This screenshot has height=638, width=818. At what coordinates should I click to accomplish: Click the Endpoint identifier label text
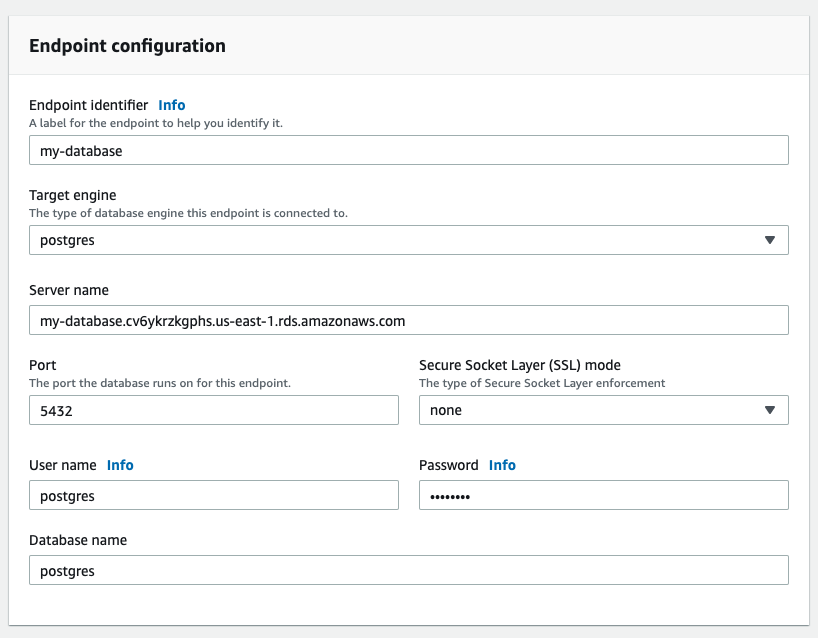point(88,105)
